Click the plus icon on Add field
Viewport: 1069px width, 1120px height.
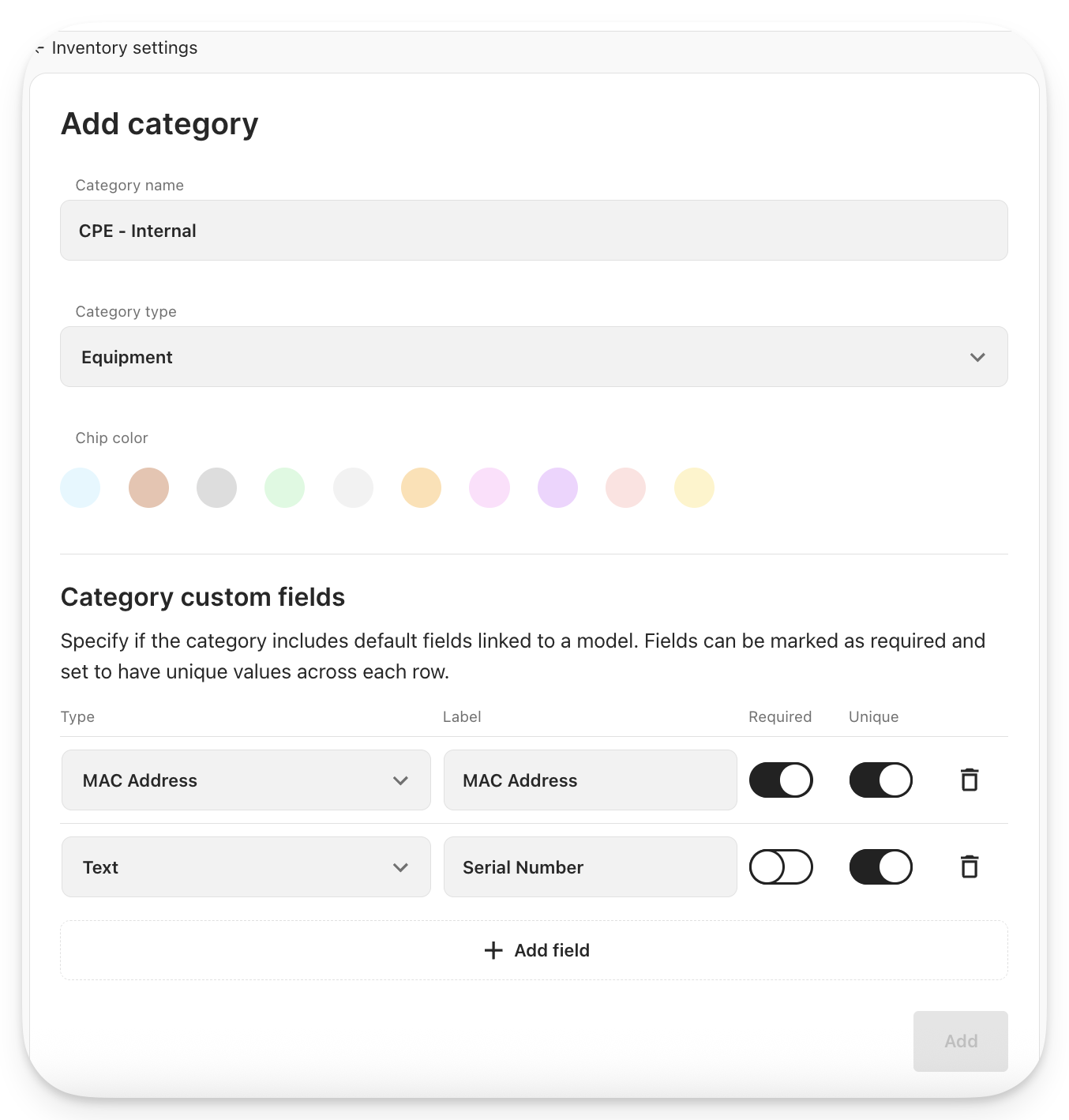click(x=492, y=949)
